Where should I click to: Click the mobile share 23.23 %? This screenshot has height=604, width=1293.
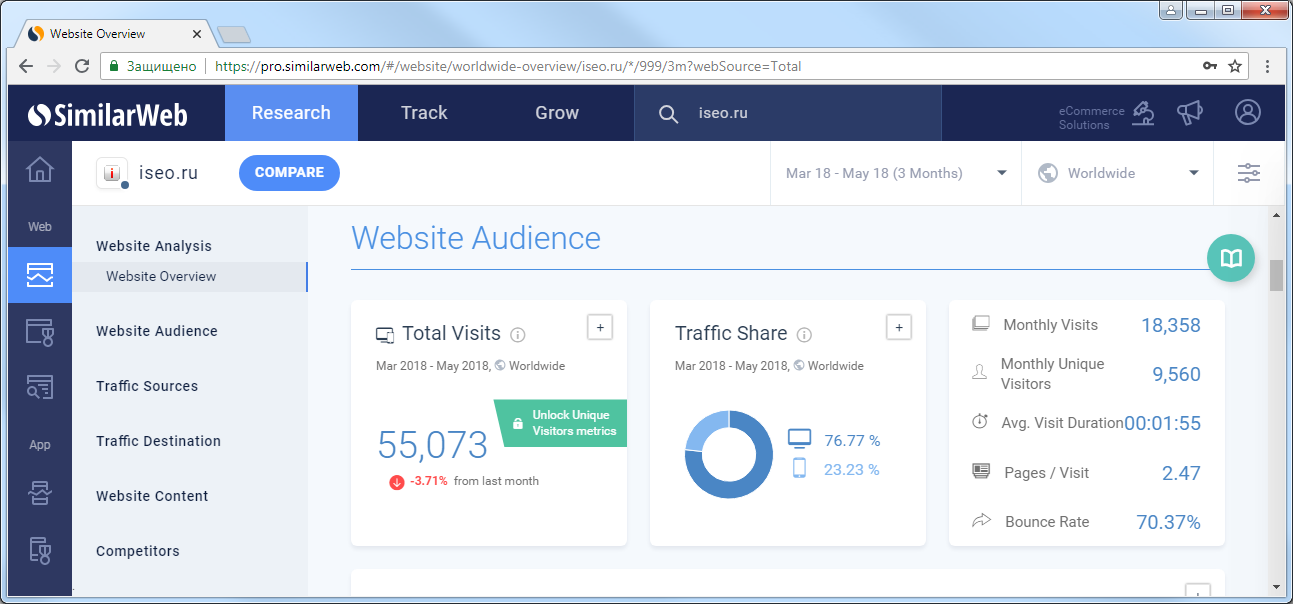pos(852,469)
